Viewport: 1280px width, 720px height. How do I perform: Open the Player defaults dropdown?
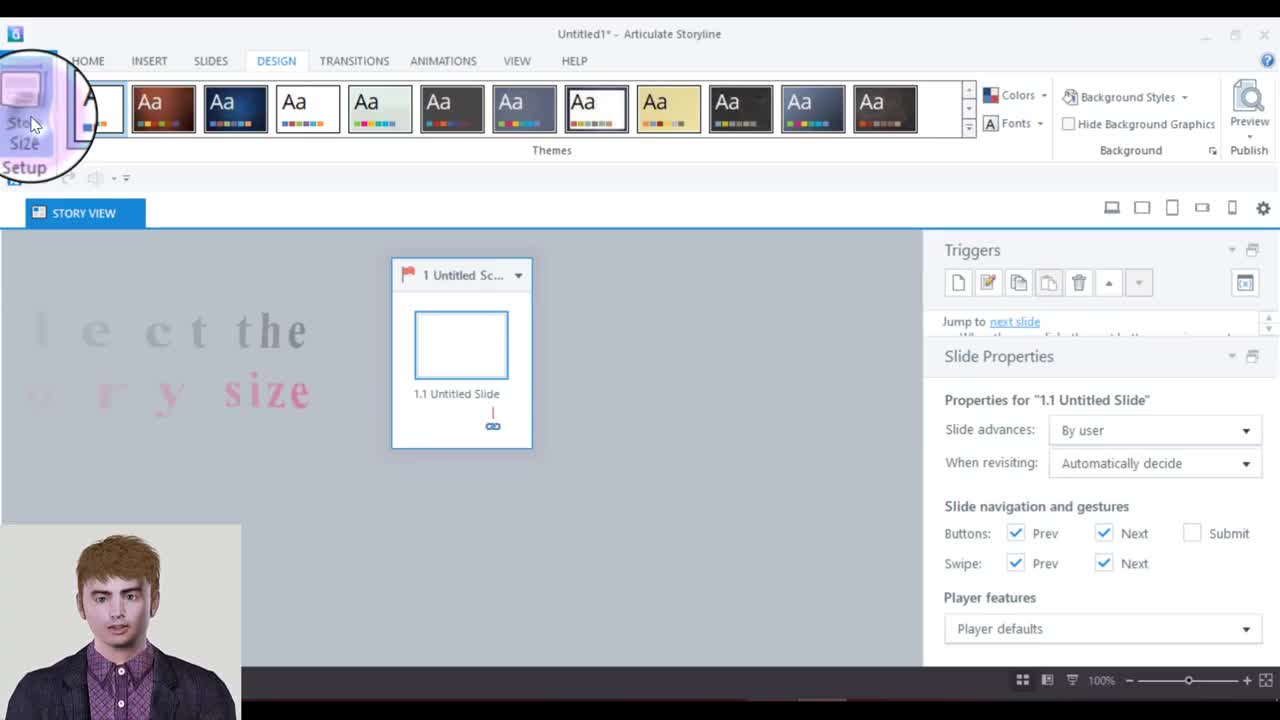click(1103, 629)
